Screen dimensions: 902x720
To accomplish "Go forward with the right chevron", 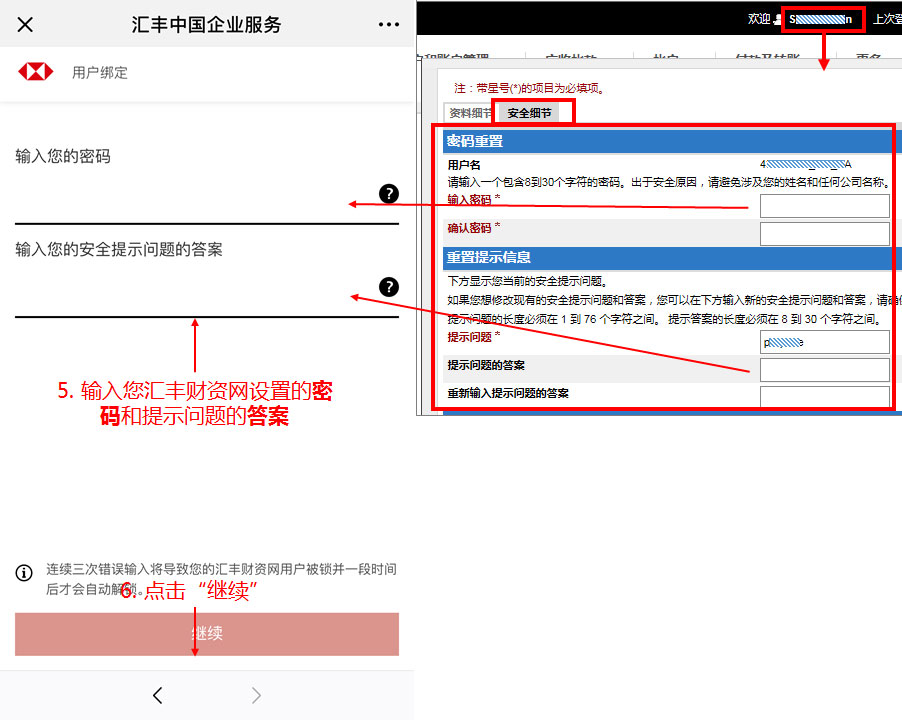I will pyautogui.click(x=256, y=695).
